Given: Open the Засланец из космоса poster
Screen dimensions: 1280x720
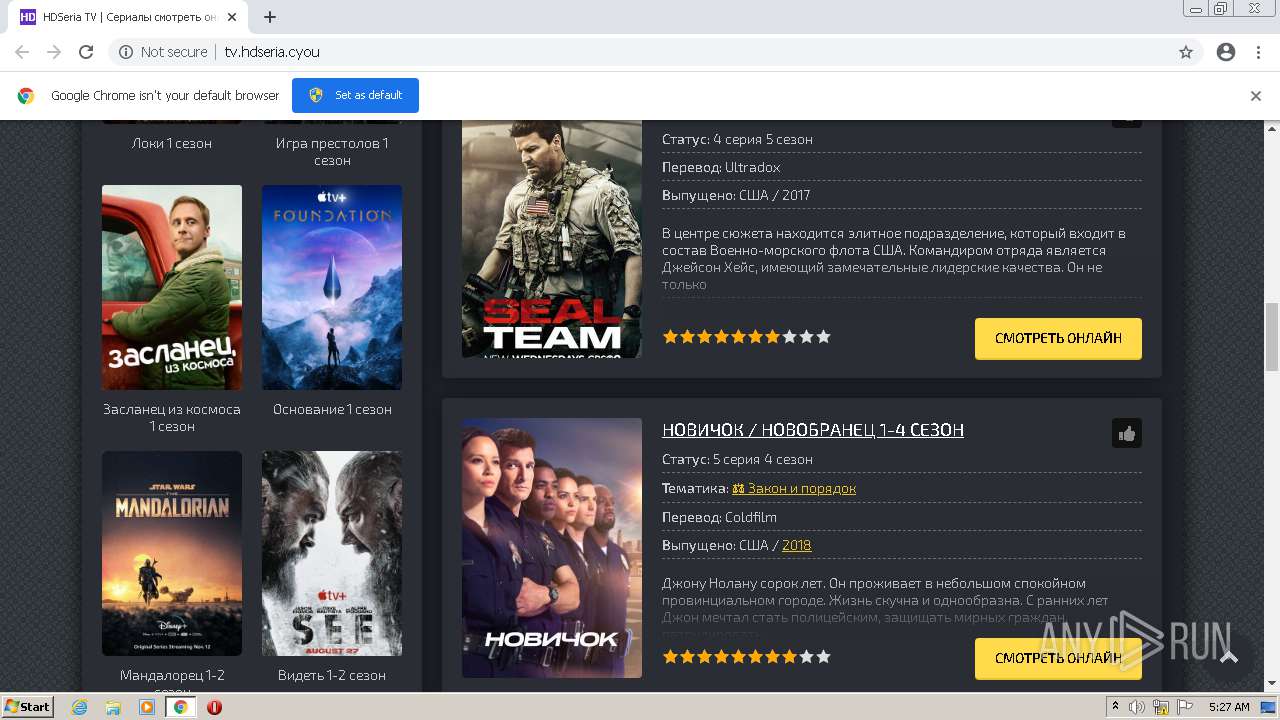Looking at the screenshot, I should (172, 287).
